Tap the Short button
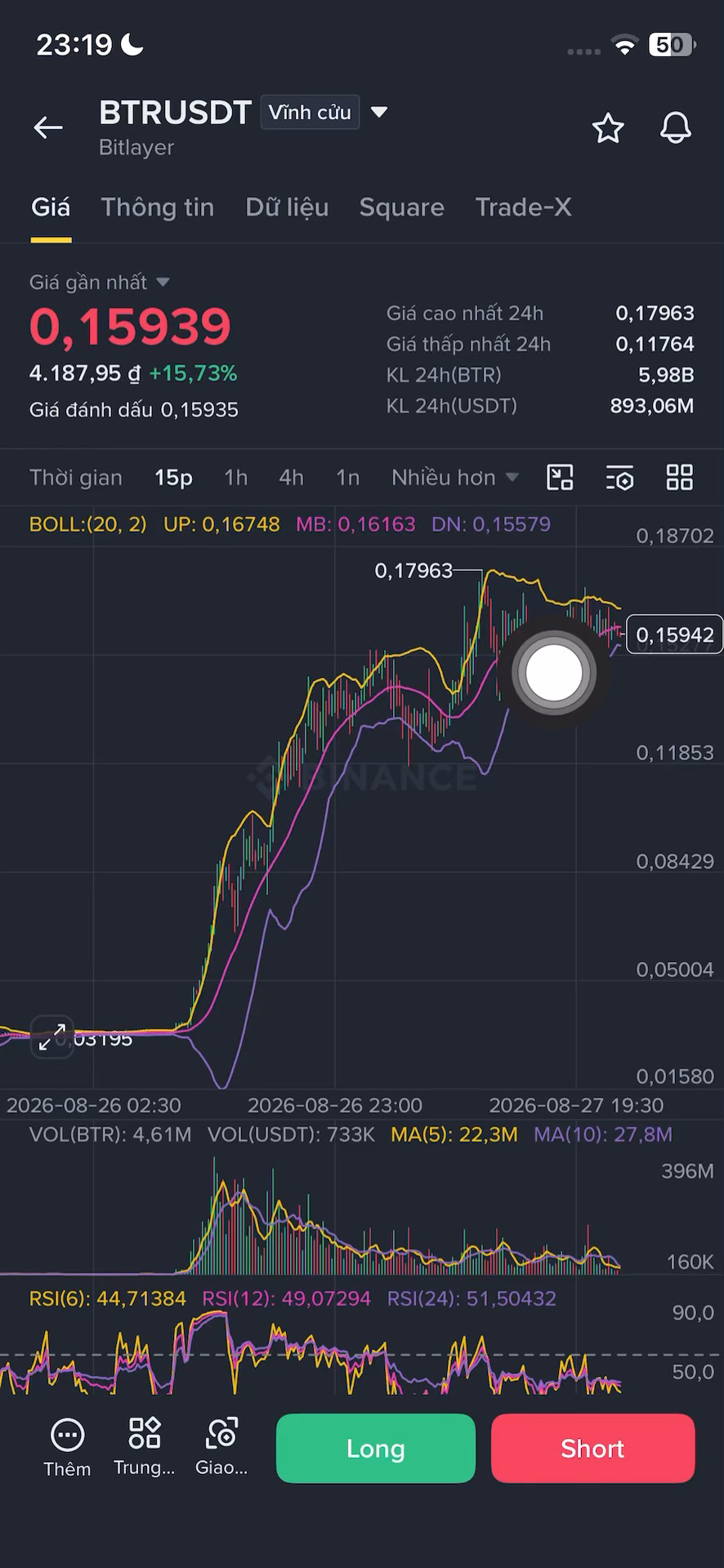This screenshot has width=724, height=1568. [x=592, y=1448]
